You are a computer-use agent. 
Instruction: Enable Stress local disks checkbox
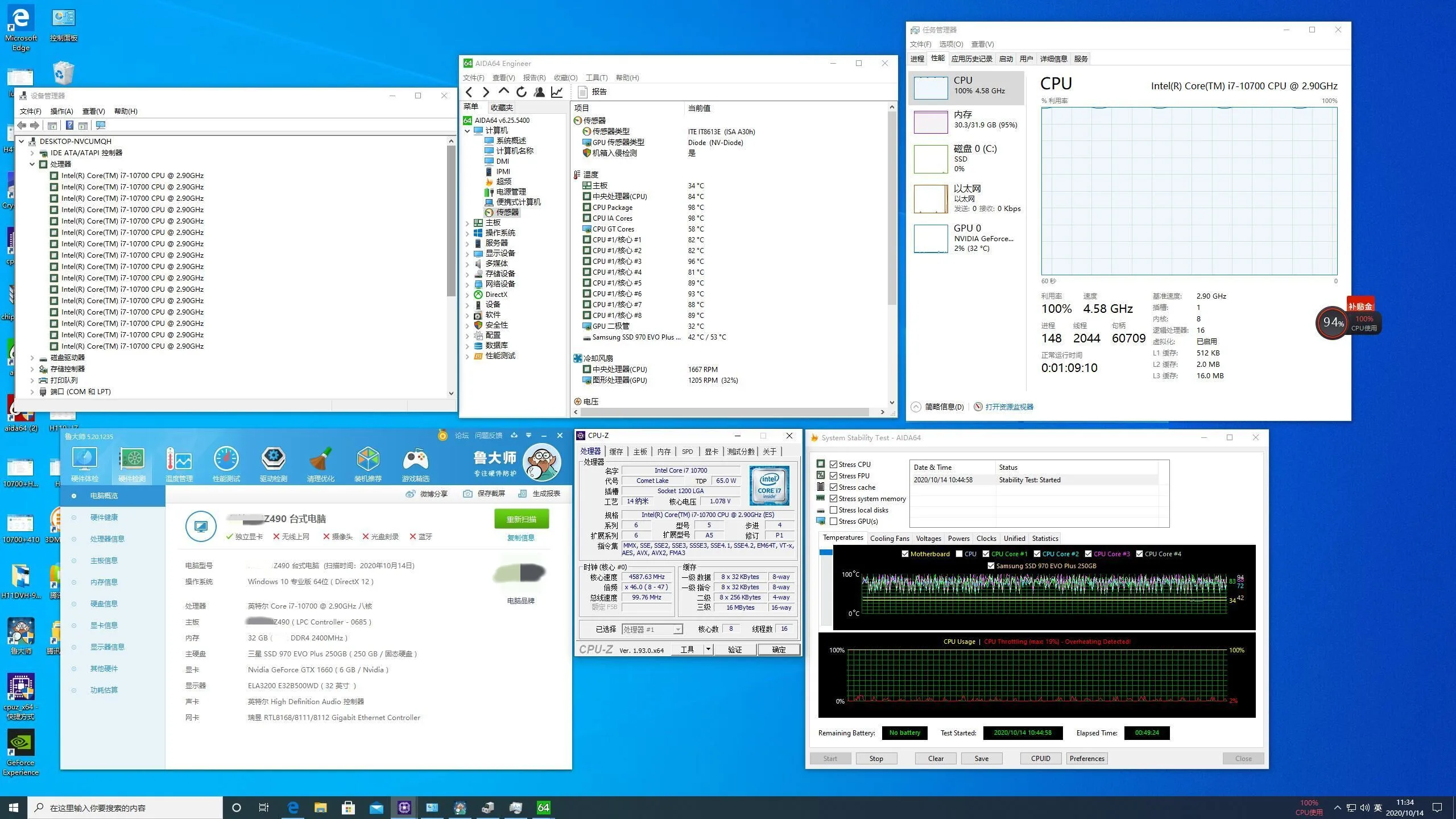833,510
